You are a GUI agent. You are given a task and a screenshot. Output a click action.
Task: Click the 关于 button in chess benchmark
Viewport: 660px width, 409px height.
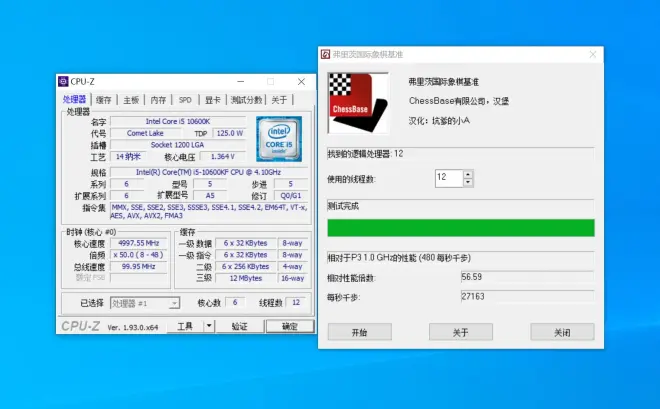[x=460, y=332]
